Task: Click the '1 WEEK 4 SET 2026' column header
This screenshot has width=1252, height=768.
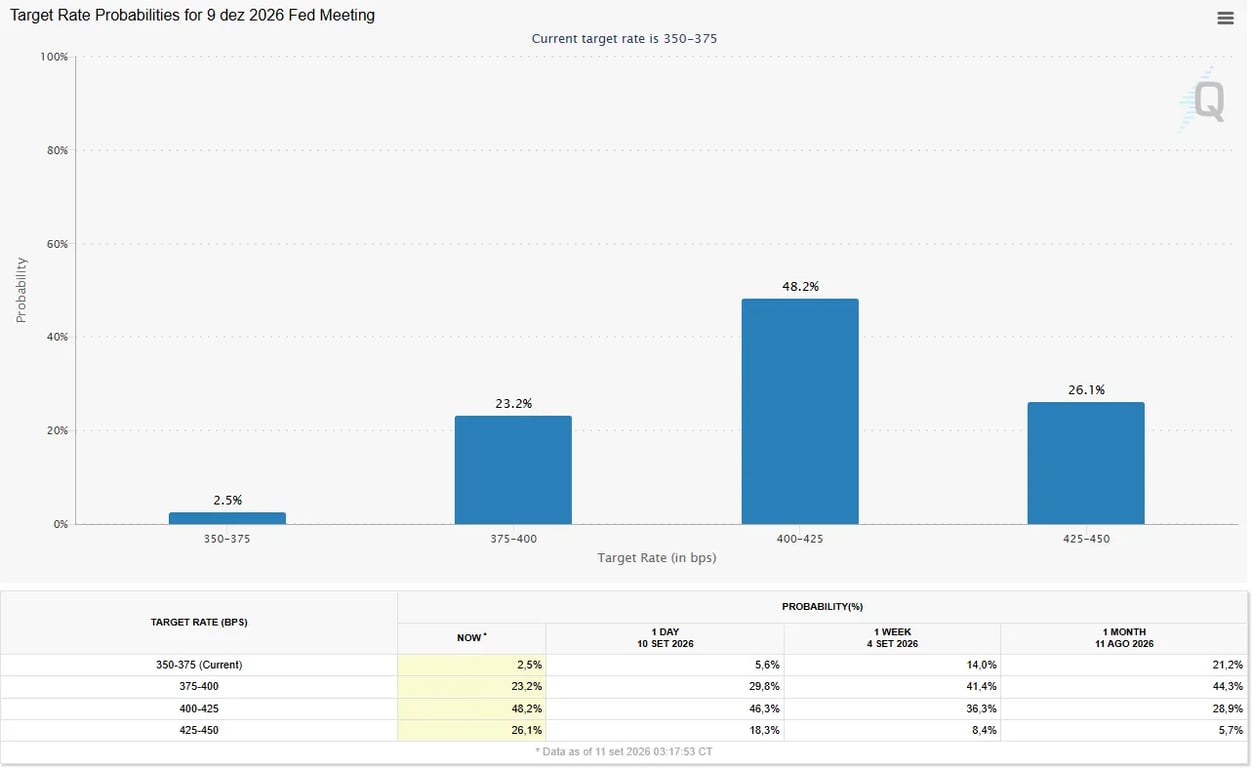Action: point(892,638)
